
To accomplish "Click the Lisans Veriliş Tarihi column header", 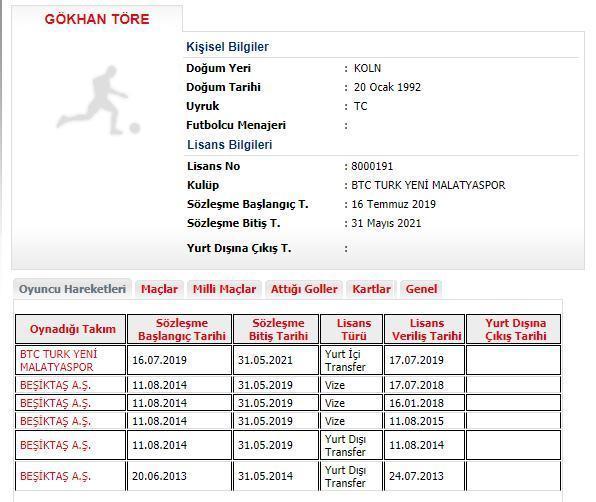I will click(x=425, y=329).
